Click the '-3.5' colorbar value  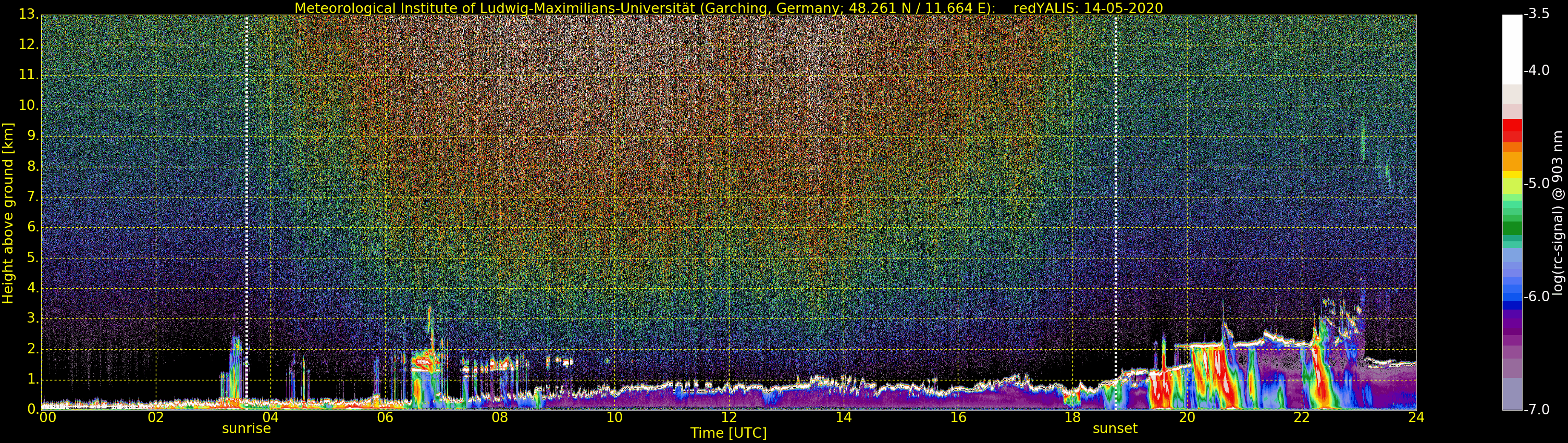(x=1536, y=14)
